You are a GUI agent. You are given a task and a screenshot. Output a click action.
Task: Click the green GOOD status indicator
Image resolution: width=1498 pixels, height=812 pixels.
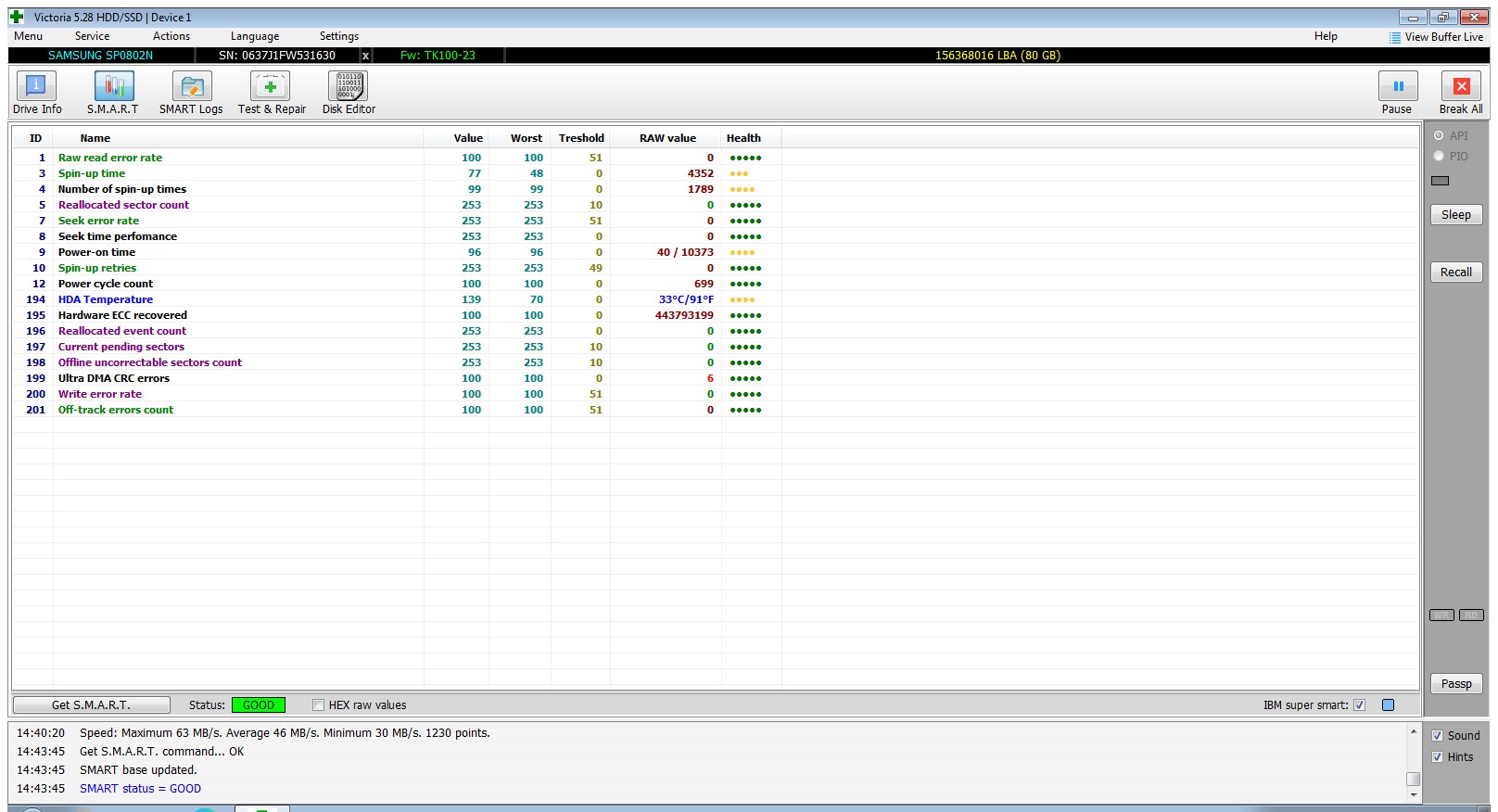tap(258, 705)
